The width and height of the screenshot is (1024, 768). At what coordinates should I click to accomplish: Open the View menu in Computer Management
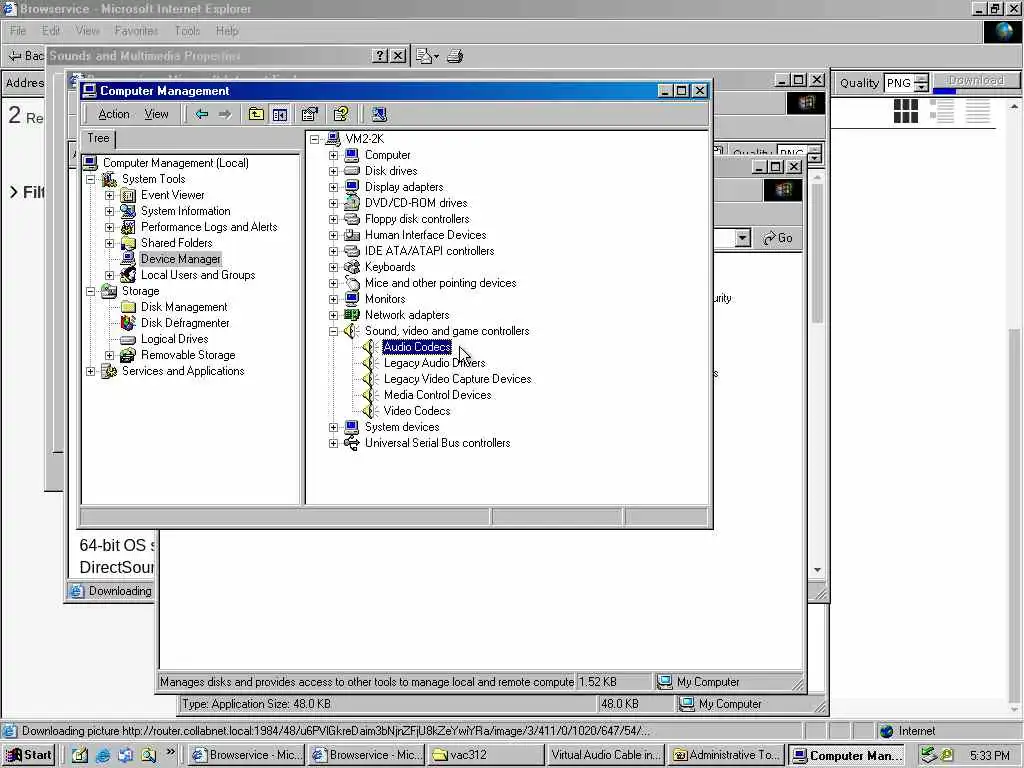pos(156,114)
